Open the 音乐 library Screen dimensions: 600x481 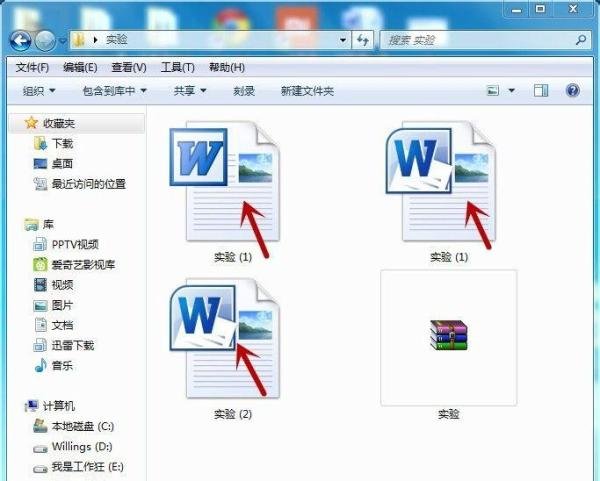pos(62,366)
